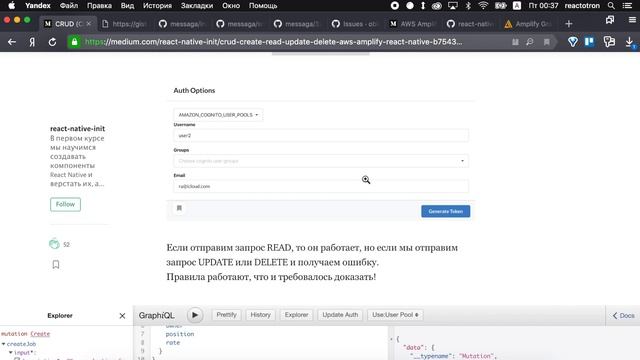Open the Закладки menu
640x360 pixels.
(x=197, y=6)
